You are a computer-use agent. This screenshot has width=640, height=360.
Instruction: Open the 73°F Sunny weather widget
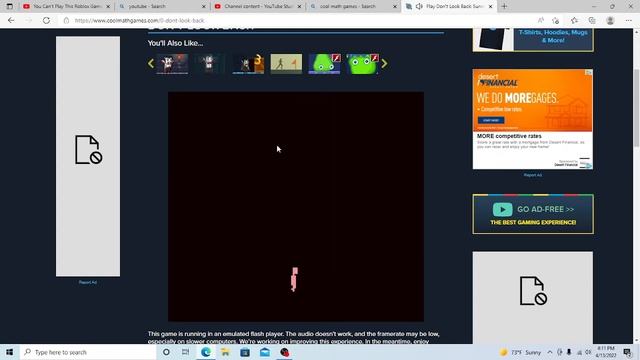[x=520, y=352]
